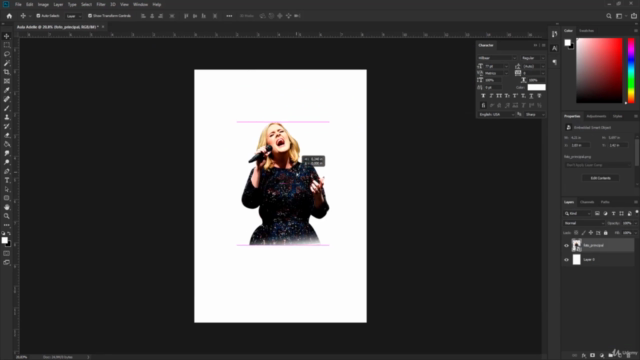Click the foto_principal layer thumbnail
Screen dimensions: 640x360
(576, 245)
